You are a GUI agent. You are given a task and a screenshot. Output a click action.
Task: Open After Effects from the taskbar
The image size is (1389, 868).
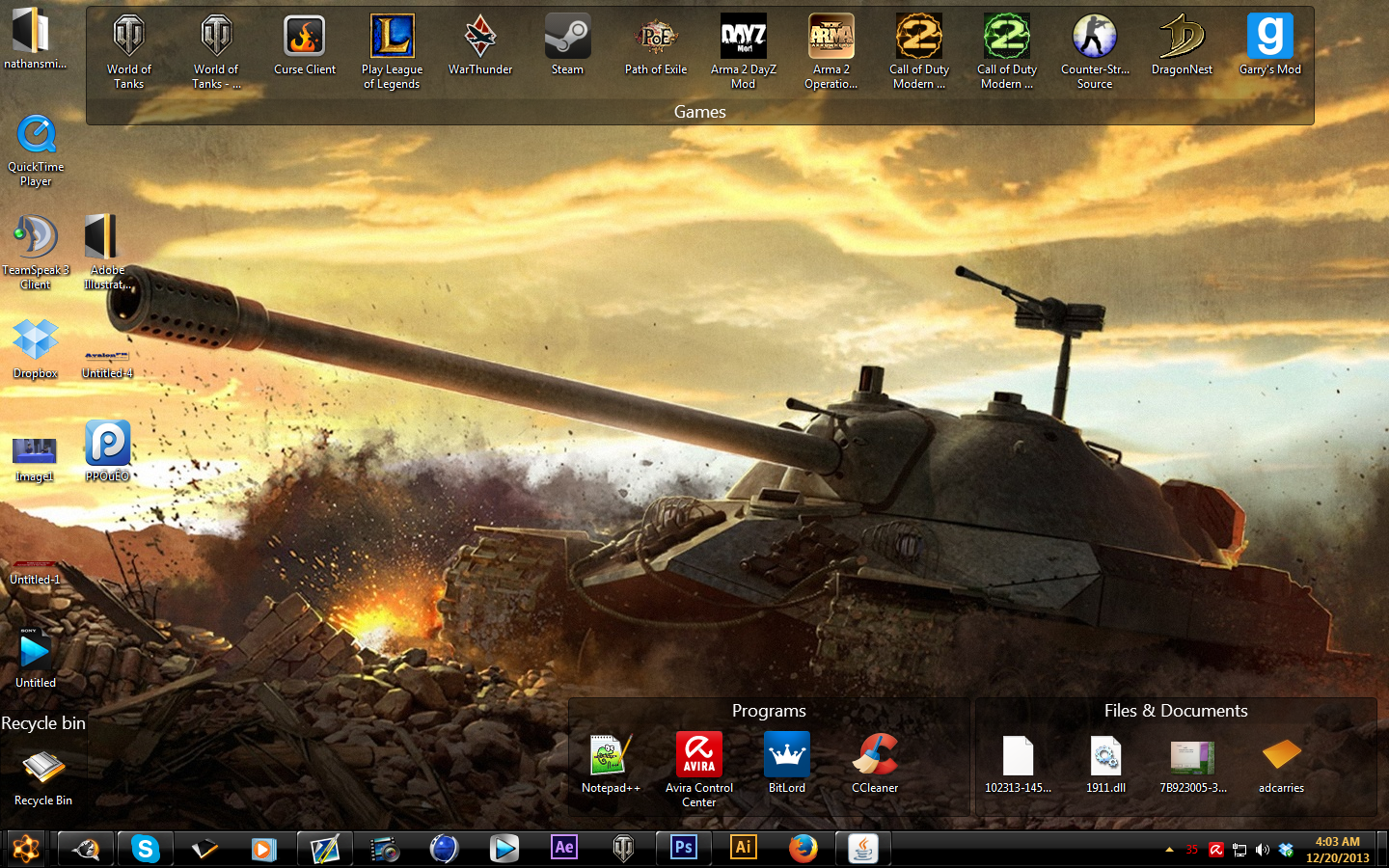pyautogui.click(x=564, y=849)
